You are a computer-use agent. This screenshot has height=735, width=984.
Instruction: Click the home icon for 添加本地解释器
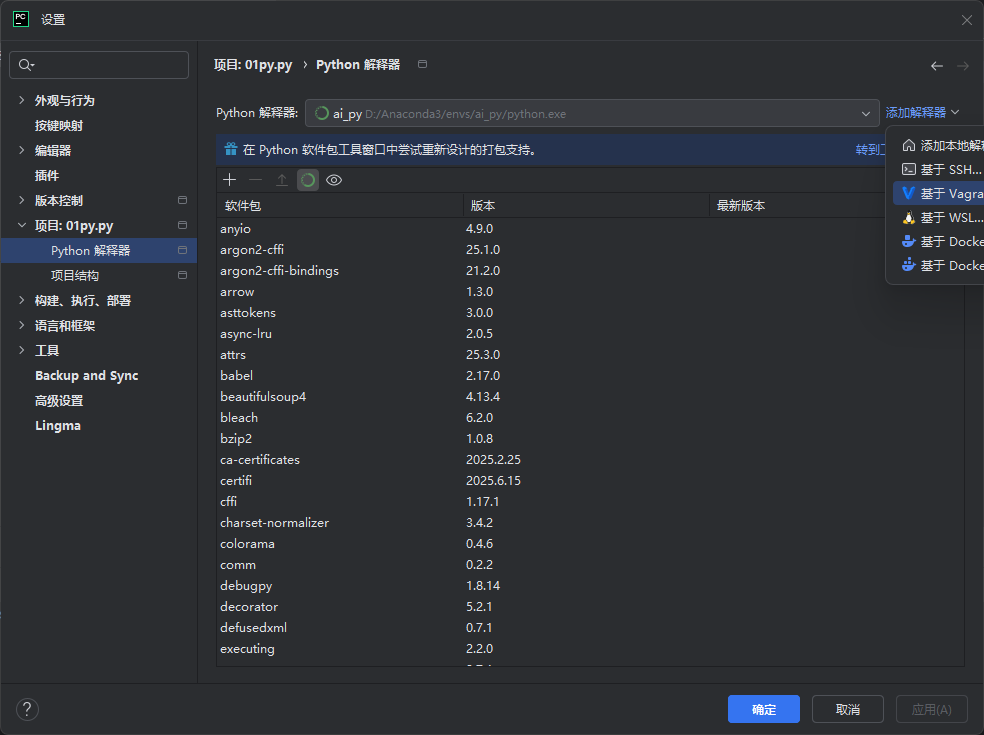click(x=908, y=146)
